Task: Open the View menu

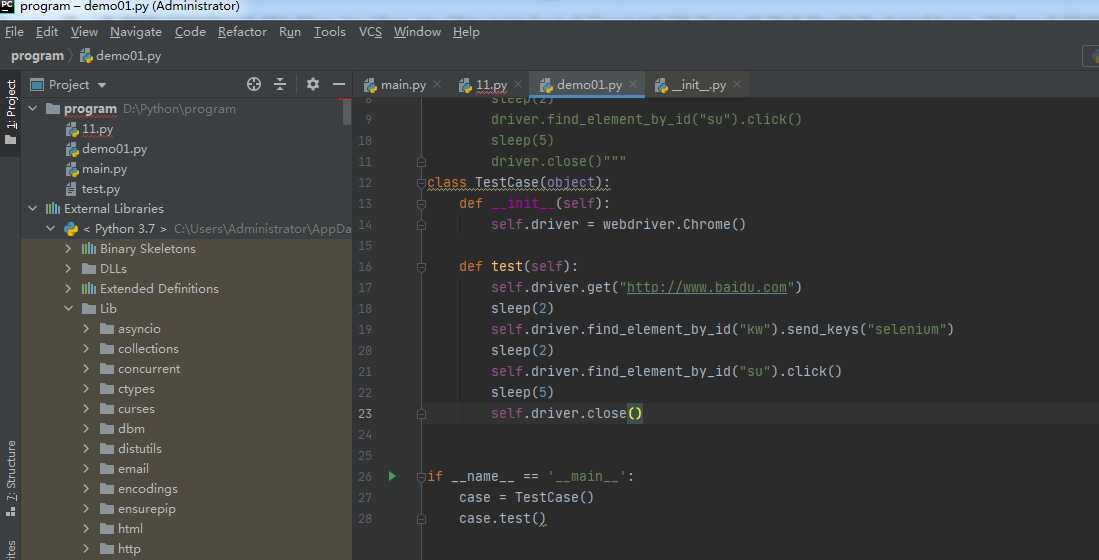Action: click(84, 32)
